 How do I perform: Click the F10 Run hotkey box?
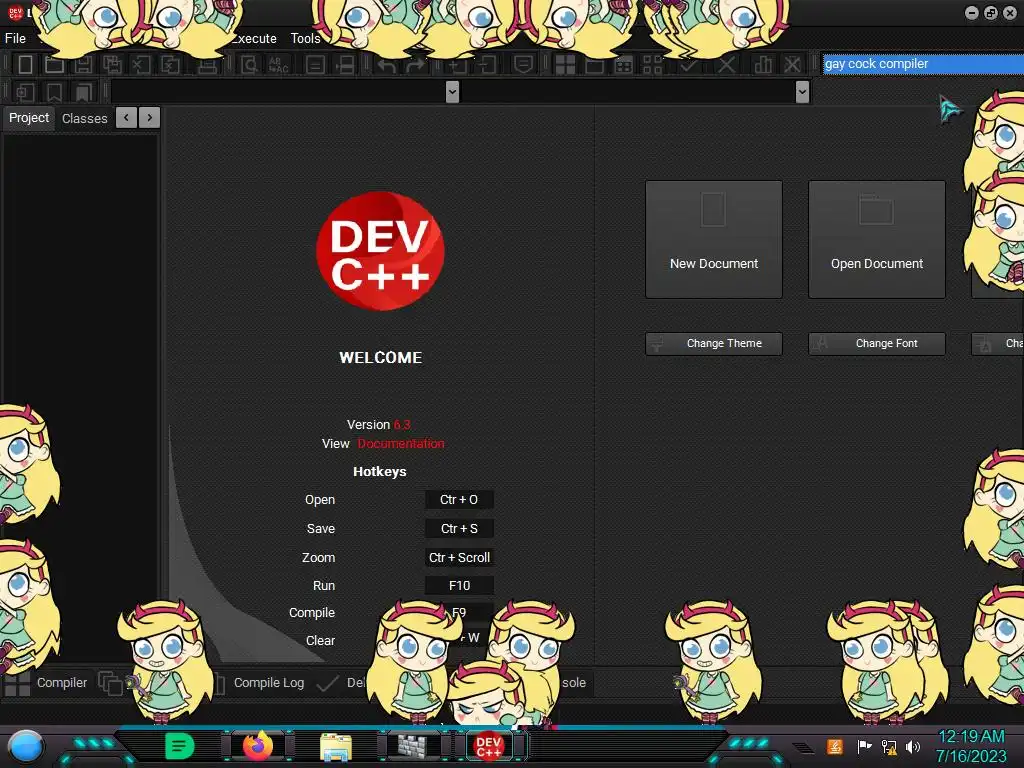(x=459, y=586)
